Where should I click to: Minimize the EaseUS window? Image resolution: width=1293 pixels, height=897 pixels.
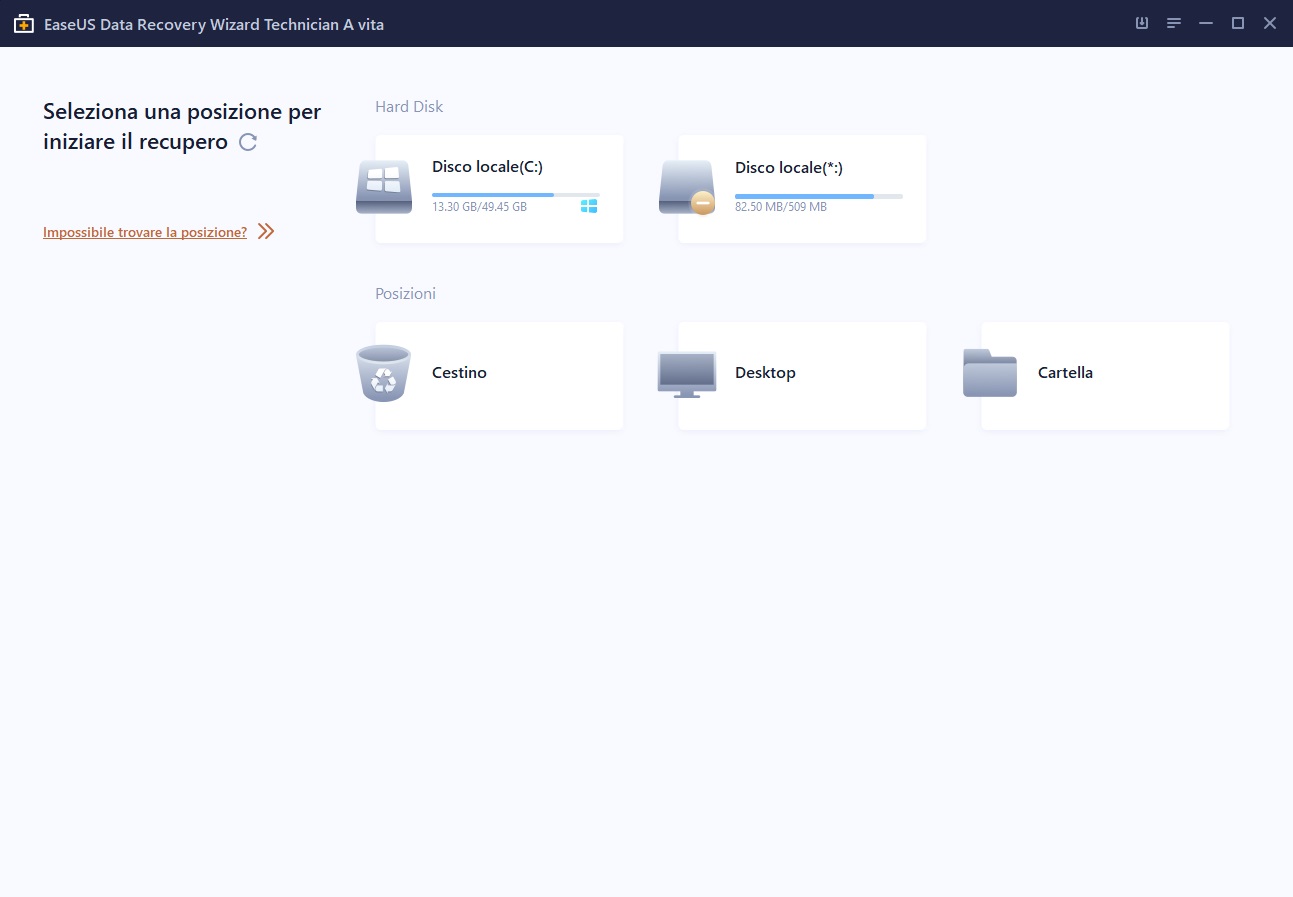1206,23
